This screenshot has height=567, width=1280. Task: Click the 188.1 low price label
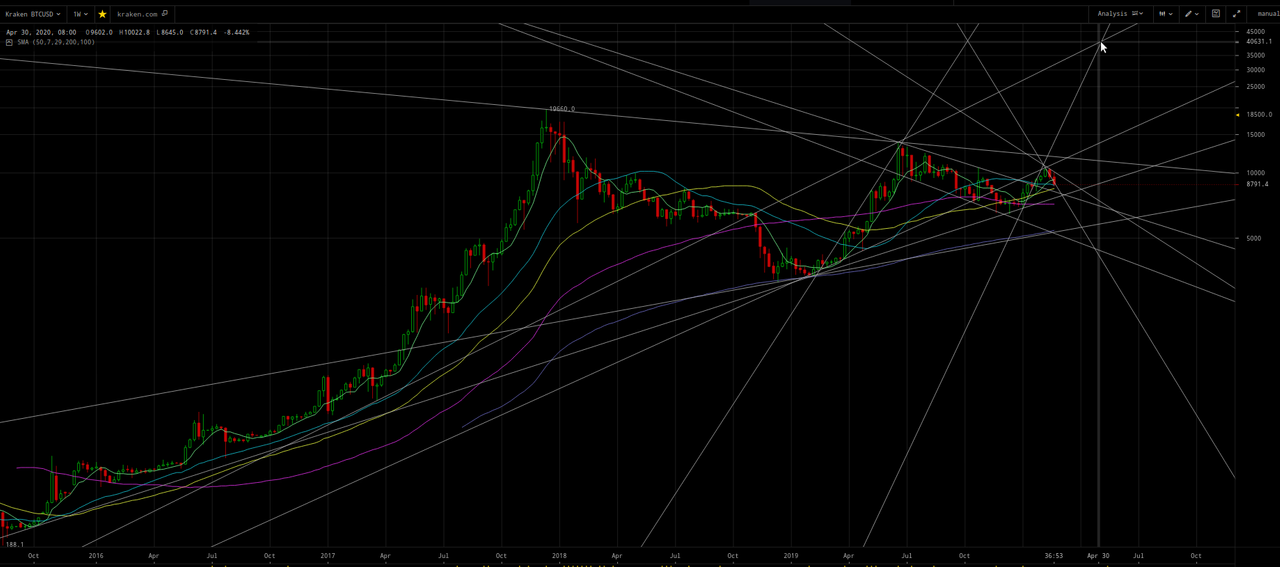click(13, 544)
